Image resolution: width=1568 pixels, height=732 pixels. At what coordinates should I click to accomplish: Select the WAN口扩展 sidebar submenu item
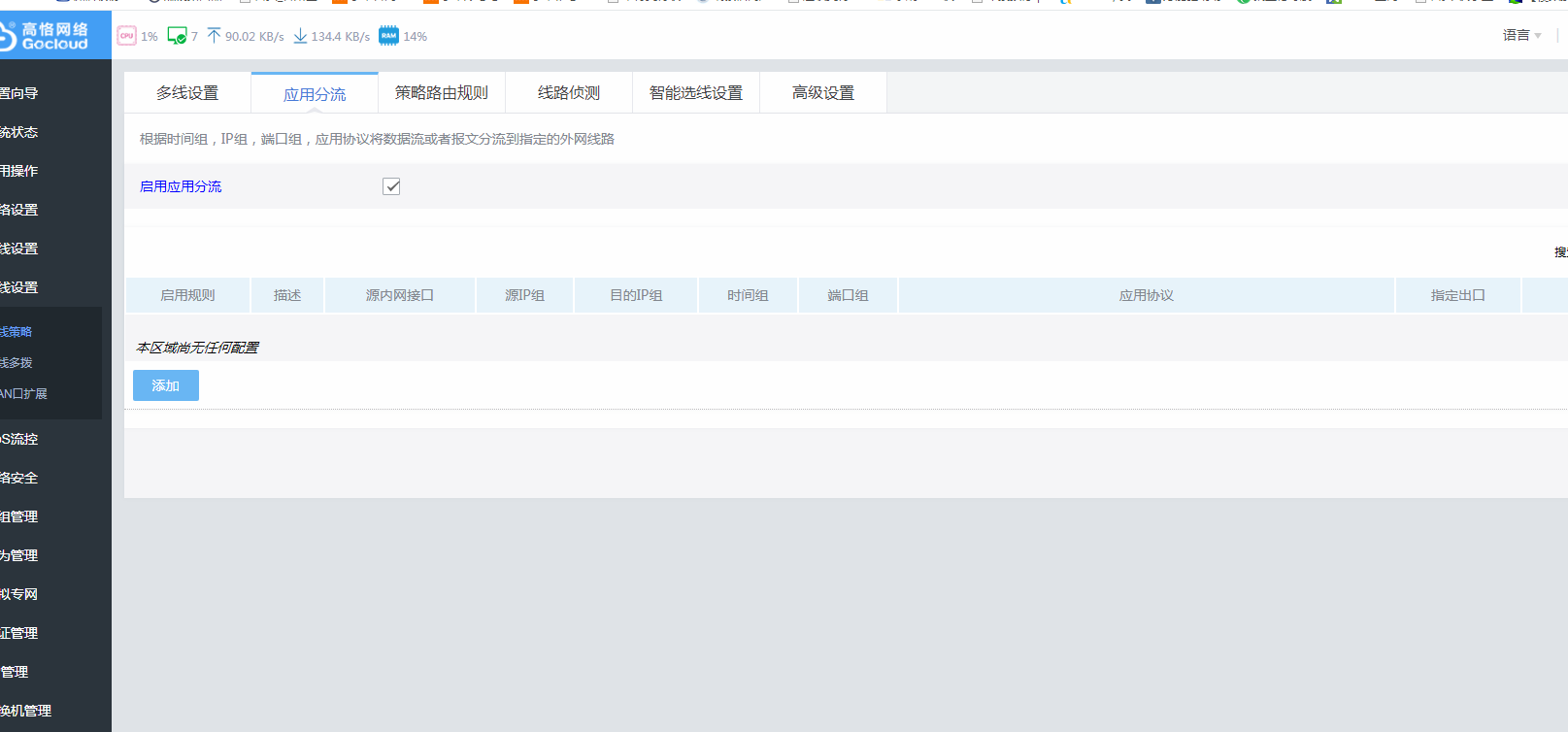click(x=23, y=393)
